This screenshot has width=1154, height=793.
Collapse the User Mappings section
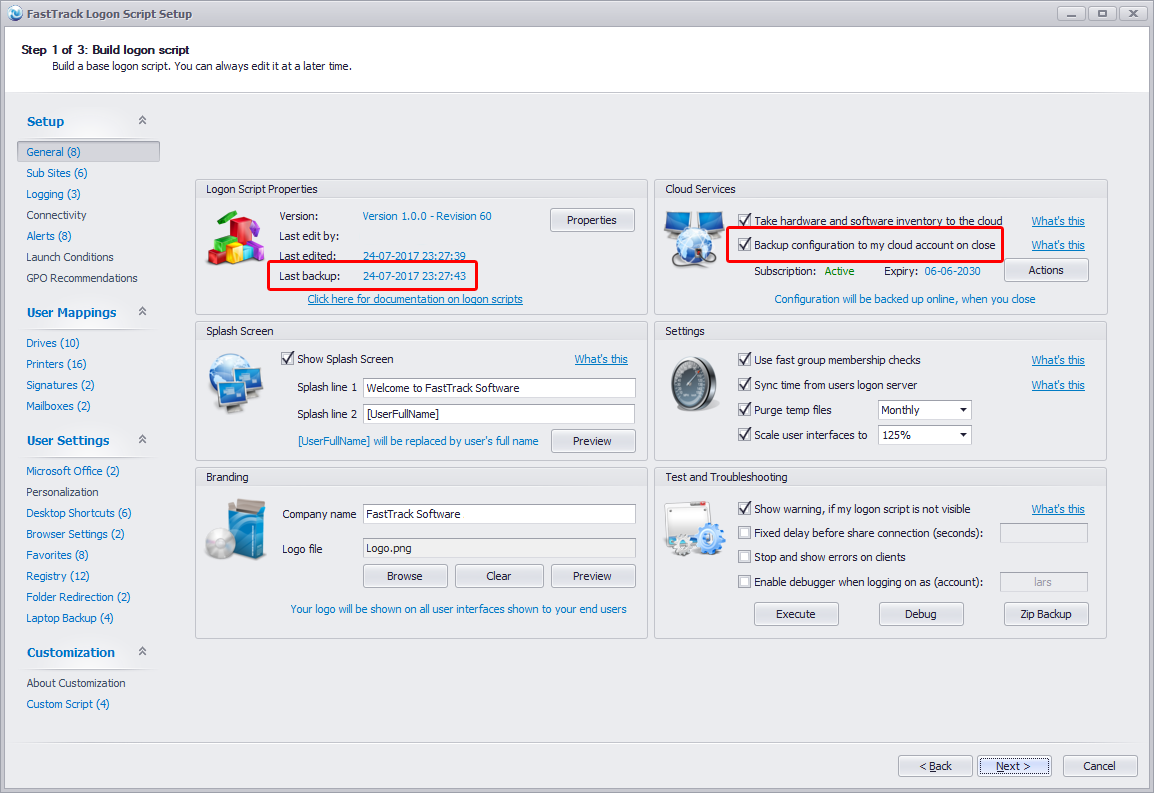coord(143,311)
